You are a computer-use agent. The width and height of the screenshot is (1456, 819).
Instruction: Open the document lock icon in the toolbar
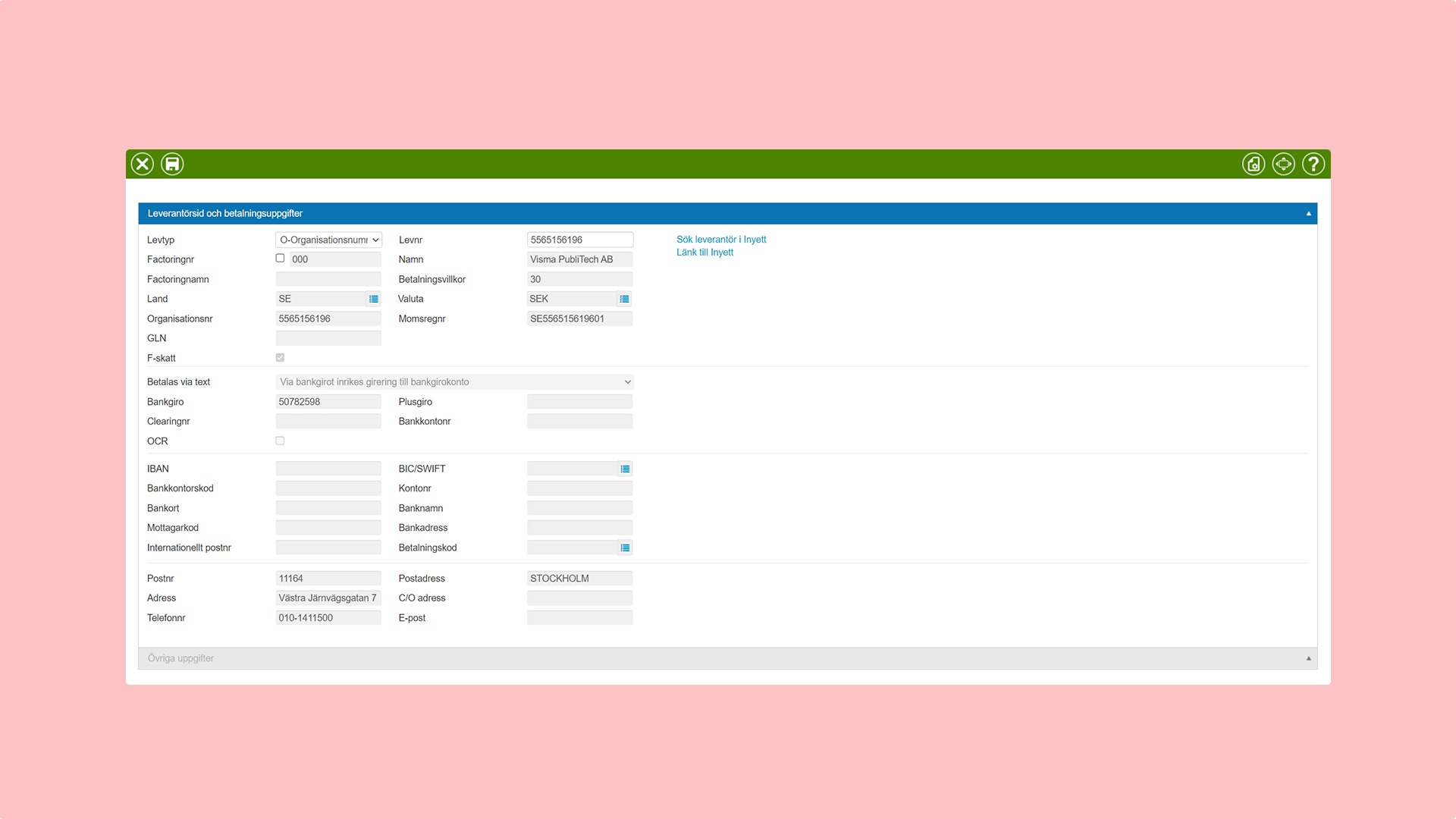coord(1254,164)
